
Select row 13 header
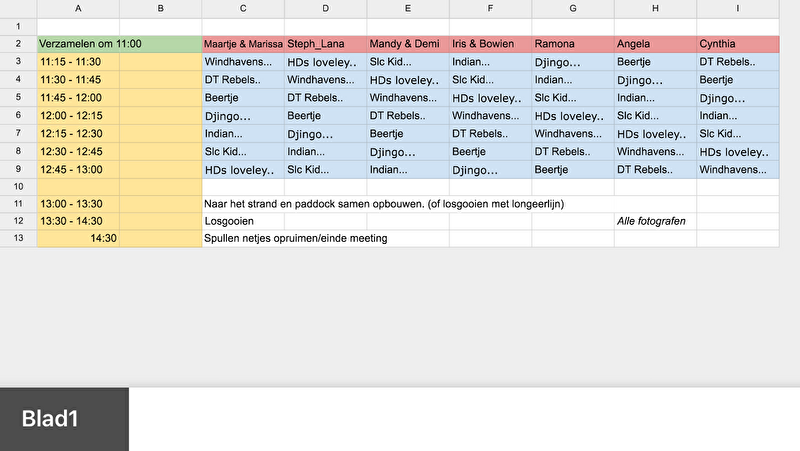pyautogui.click(x=18, y=238)
